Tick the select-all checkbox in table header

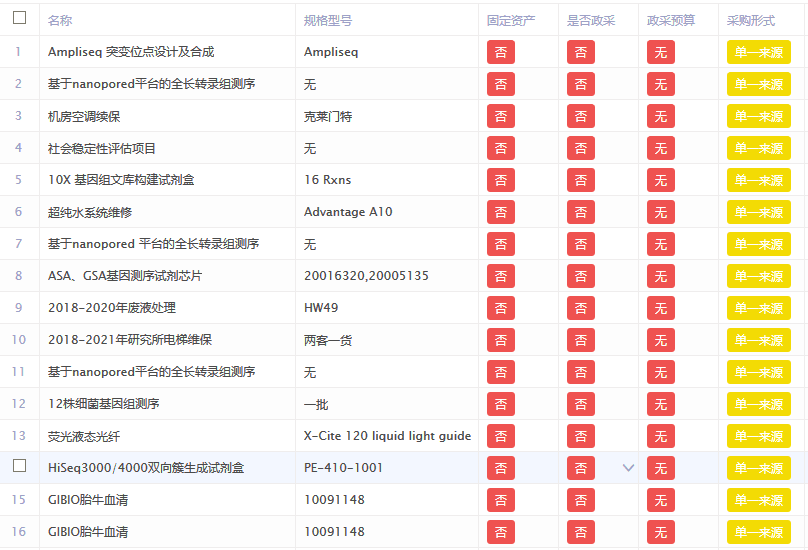coord(19,18)
